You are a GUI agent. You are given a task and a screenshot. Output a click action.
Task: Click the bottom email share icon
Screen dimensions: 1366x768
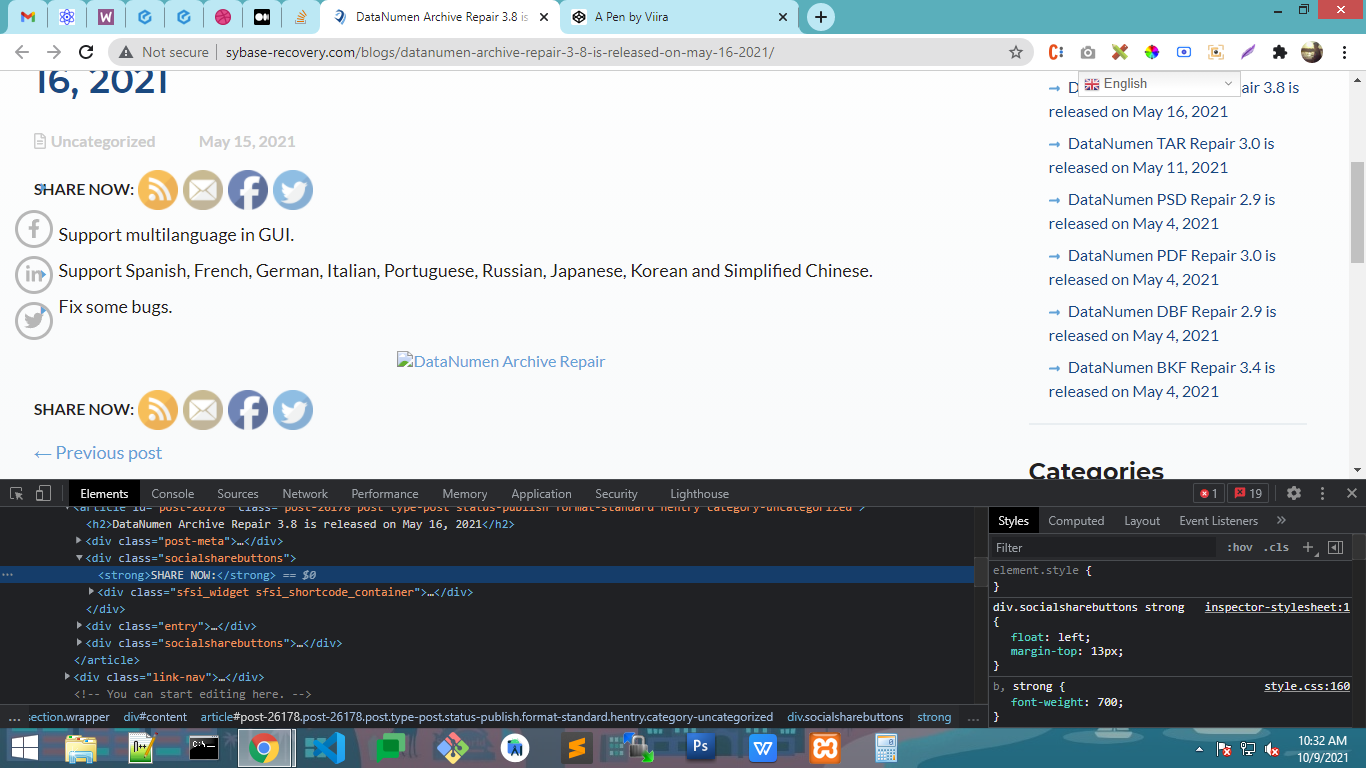tap(203, 410)
